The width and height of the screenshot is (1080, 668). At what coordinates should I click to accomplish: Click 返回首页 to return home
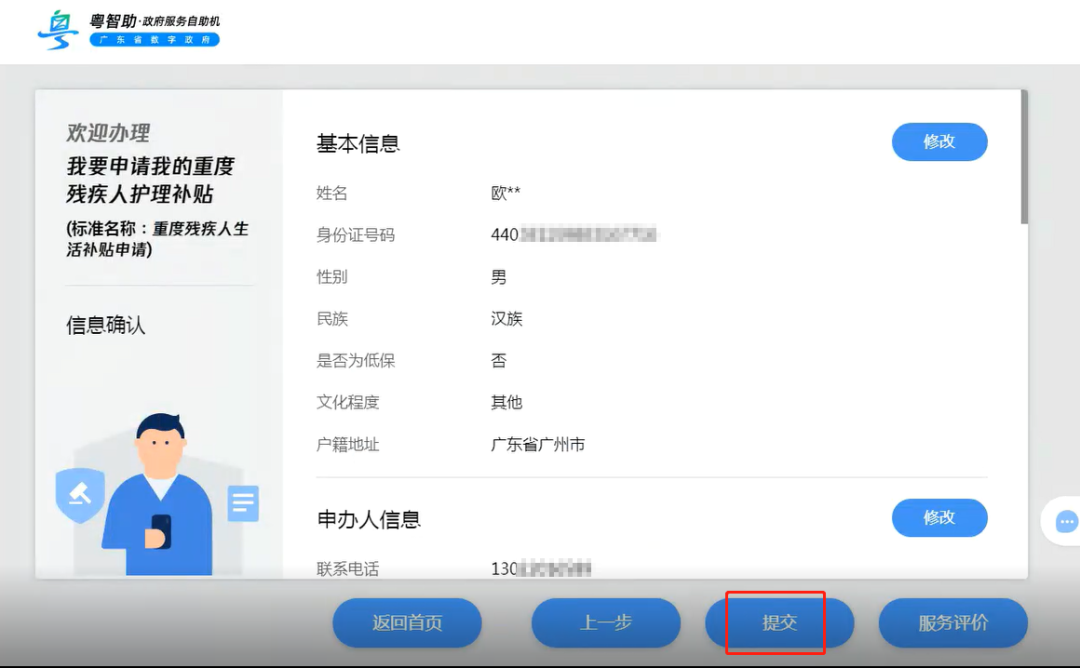coord(407,622)
